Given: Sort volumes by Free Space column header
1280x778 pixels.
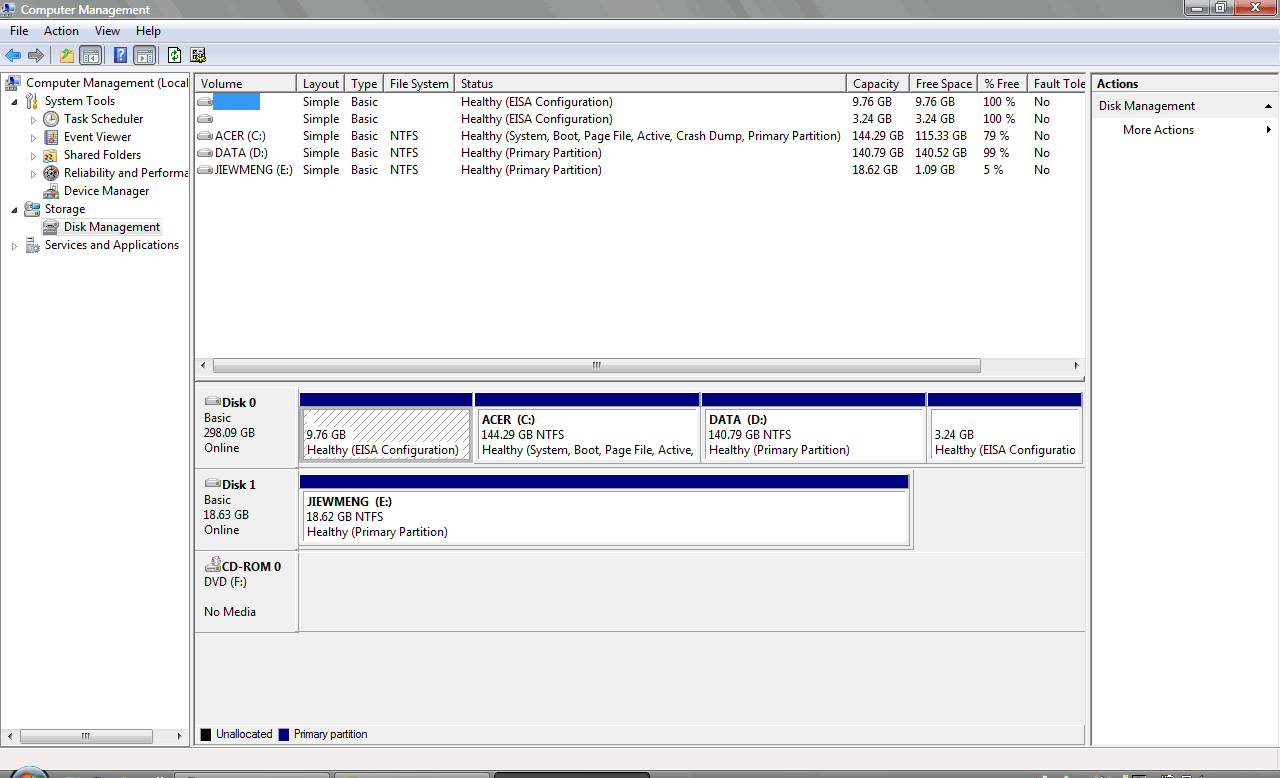Looking at the screenshot, I should coord(943,84).
